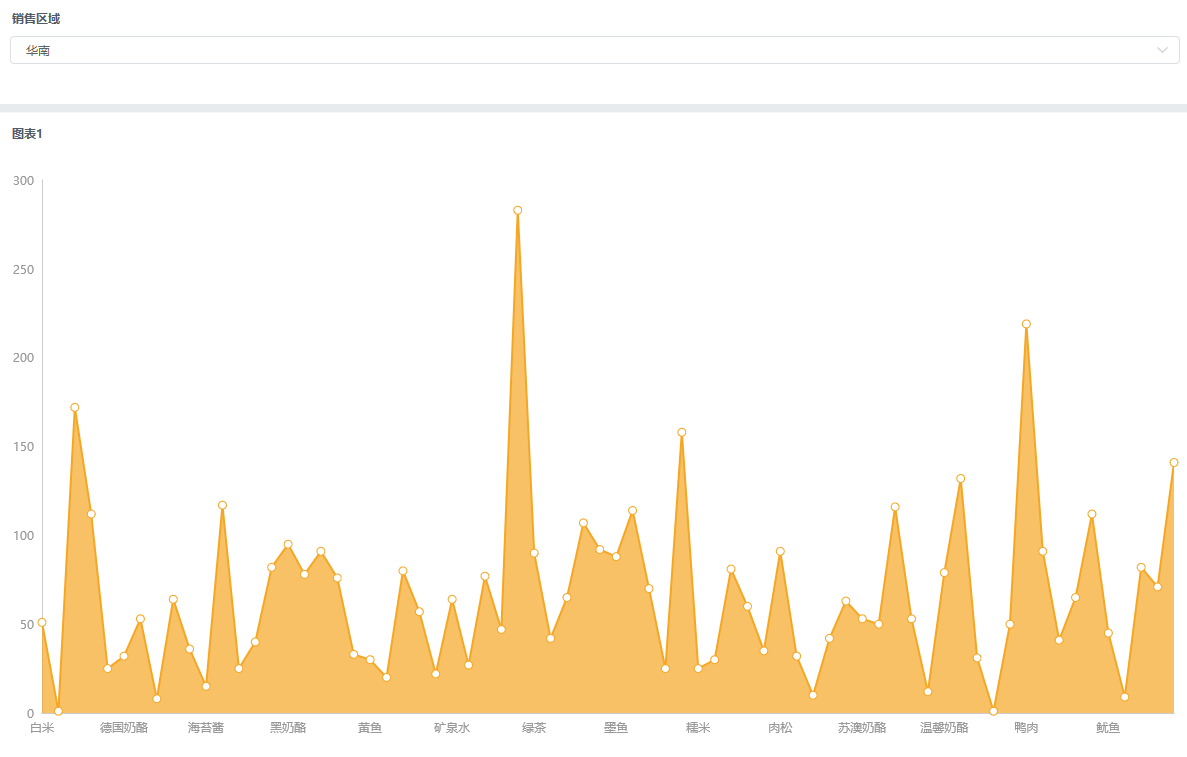Click the 矿泉水 x-axis label
1187x757 pixels.
[x=452, y=728]
